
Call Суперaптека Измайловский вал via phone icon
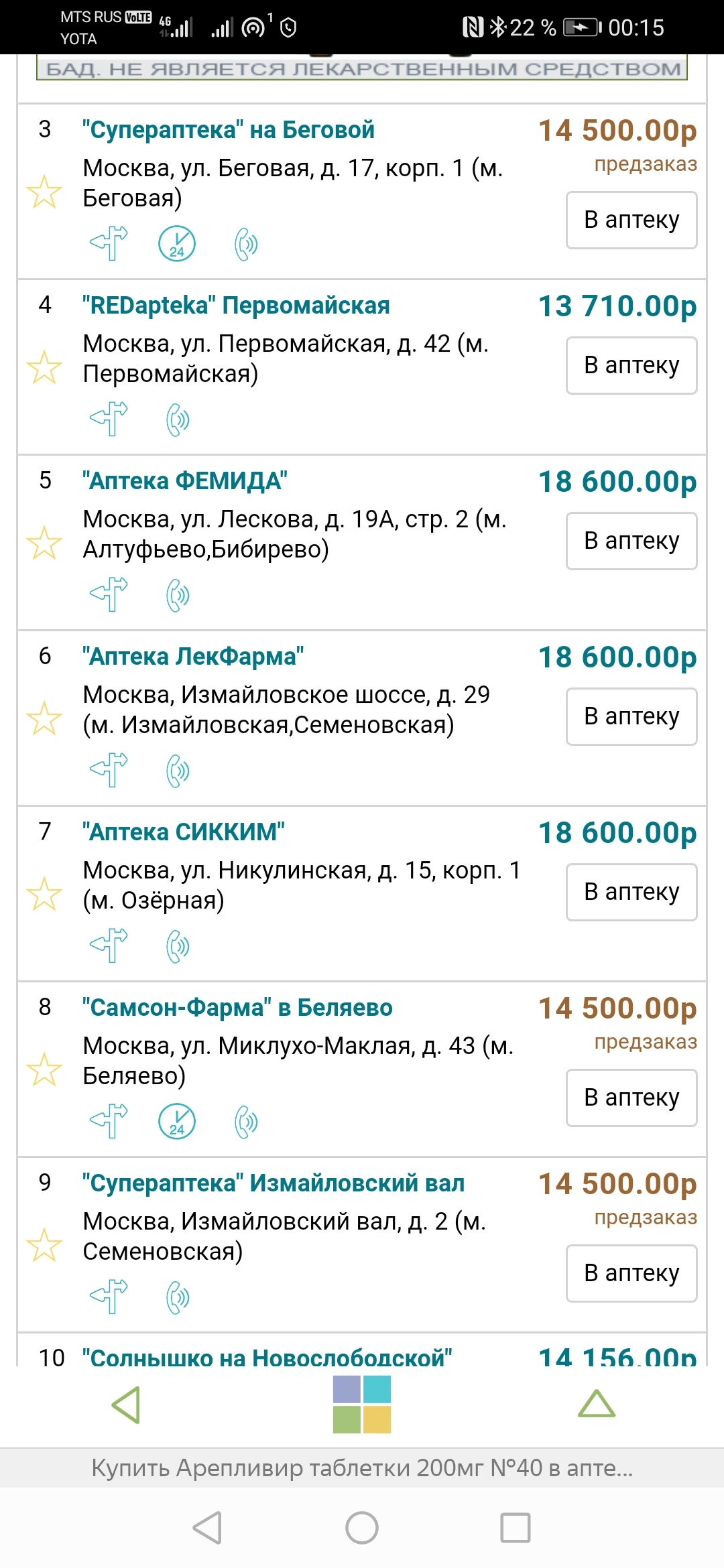click(x=178, y=1297)
